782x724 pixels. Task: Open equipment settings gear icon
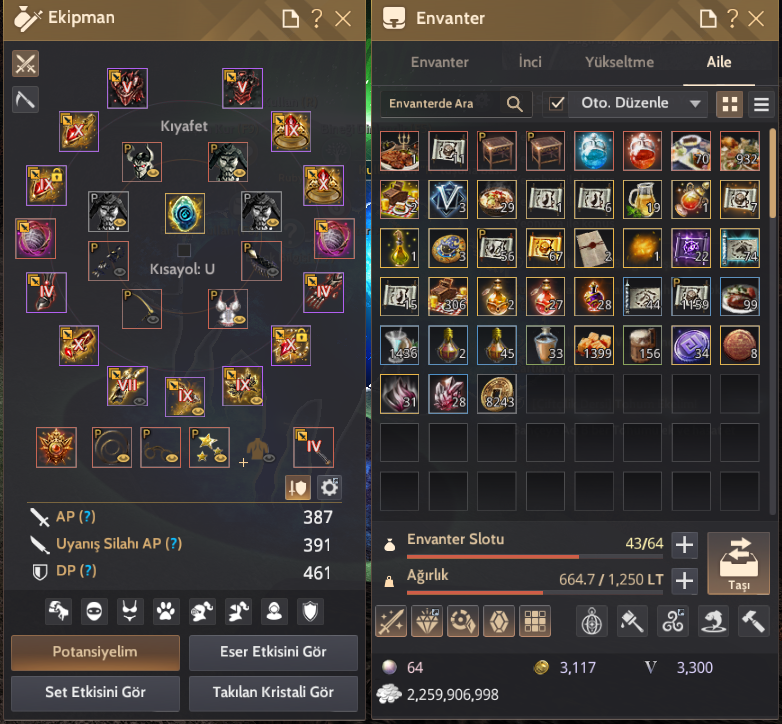click(329, 487)
